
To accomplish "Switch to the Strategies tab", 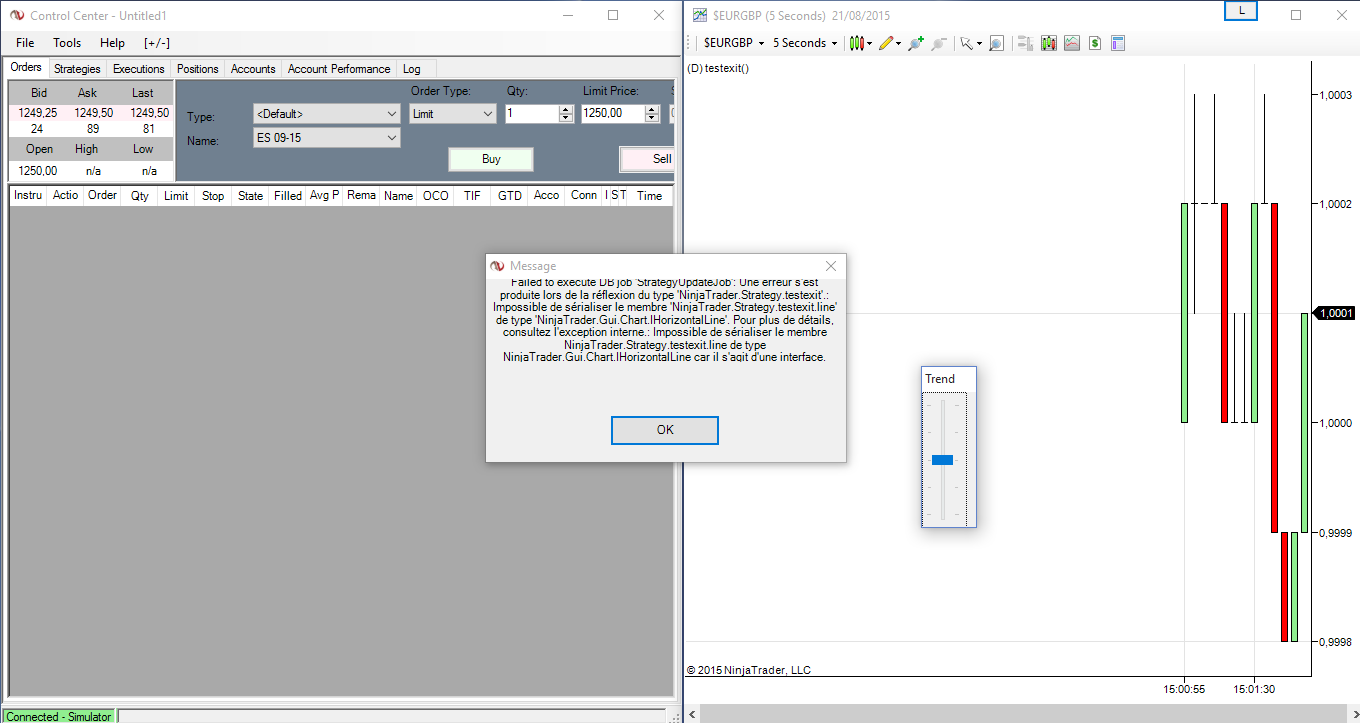I will pyautogui.click(x=77, y=69).
